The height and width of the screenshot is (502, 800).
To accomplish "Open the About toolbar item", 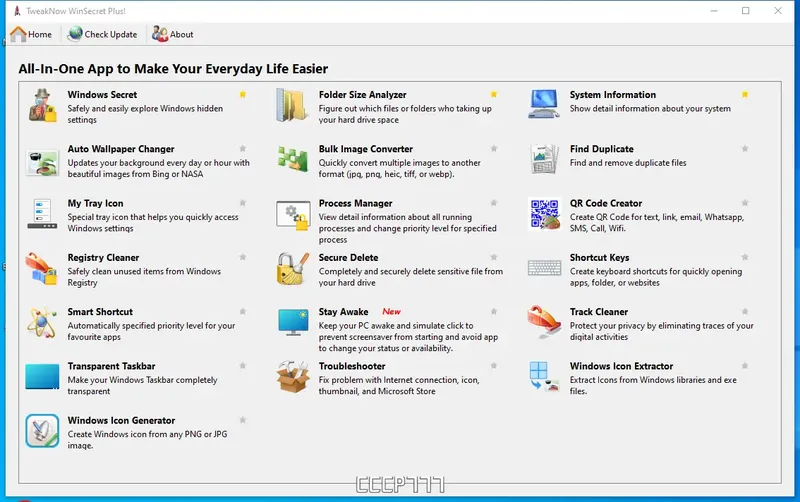I will click(x=172, y=34).
